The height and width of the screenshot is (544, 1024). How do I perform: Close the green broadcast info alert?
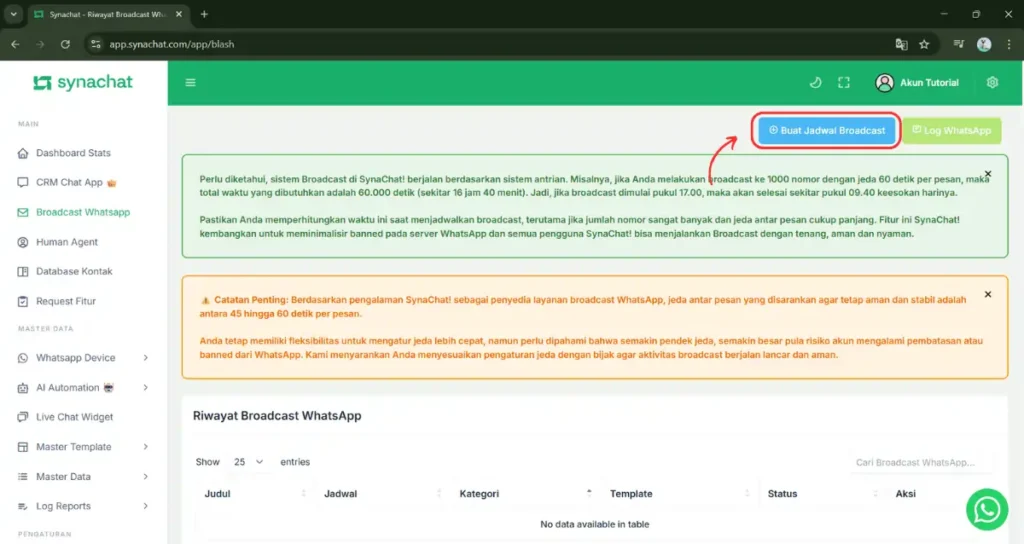(x=987, y=174)
